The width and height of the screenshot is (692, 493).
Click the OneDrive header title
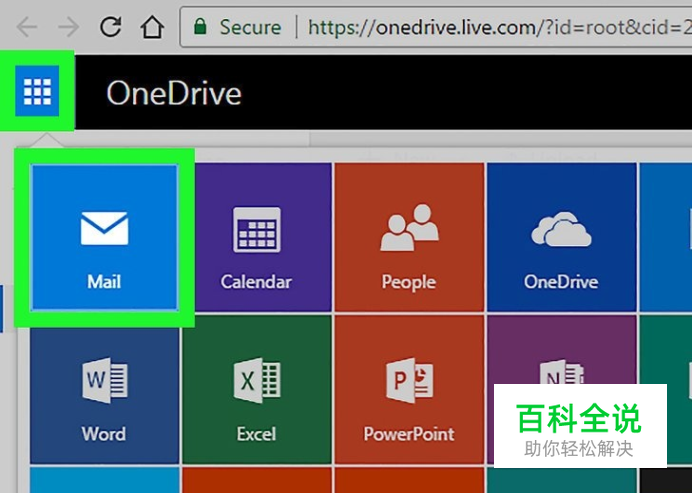tap(174, 93)
